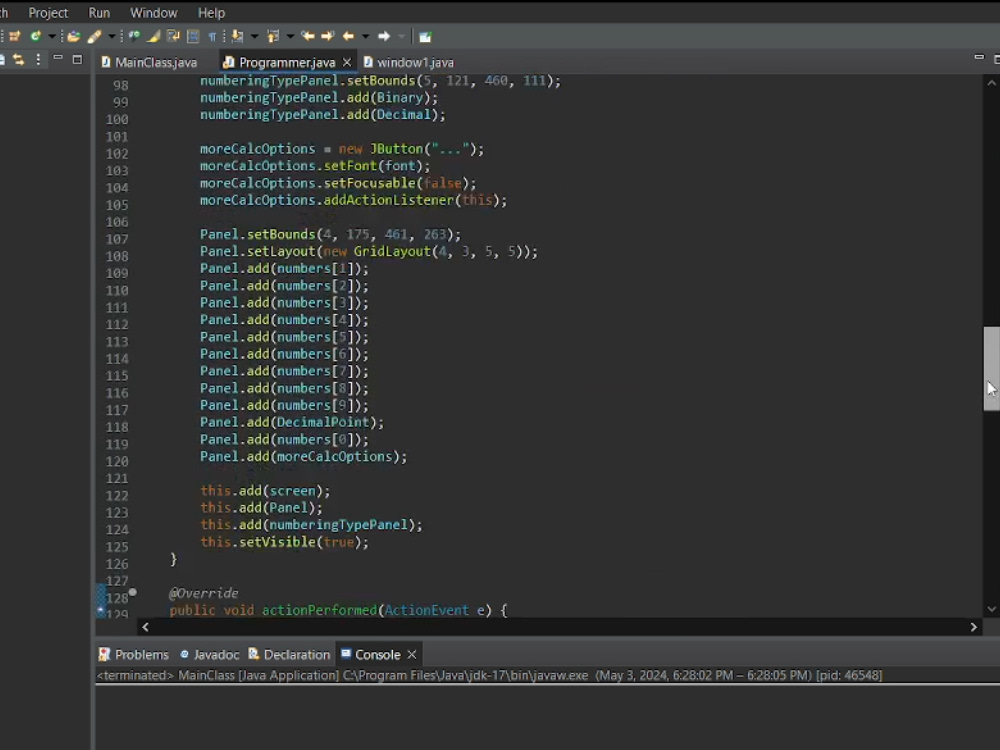Expand the New Java Class dropdown arrow
The height and width of the screenshot is (750, 1000).
pyautogui.click(x=51, y=36)
